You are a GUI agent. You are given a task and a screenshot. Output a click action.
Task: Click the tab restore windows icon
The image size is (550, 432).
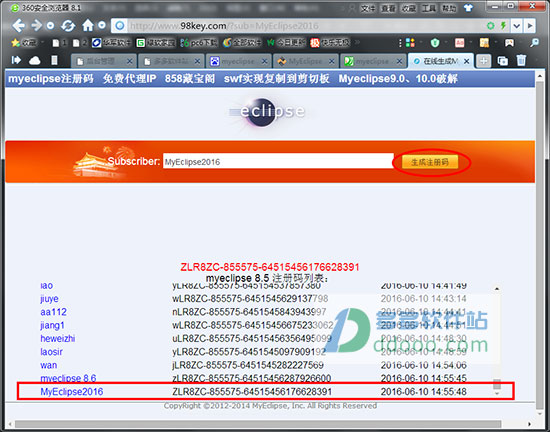click(503, 61)
